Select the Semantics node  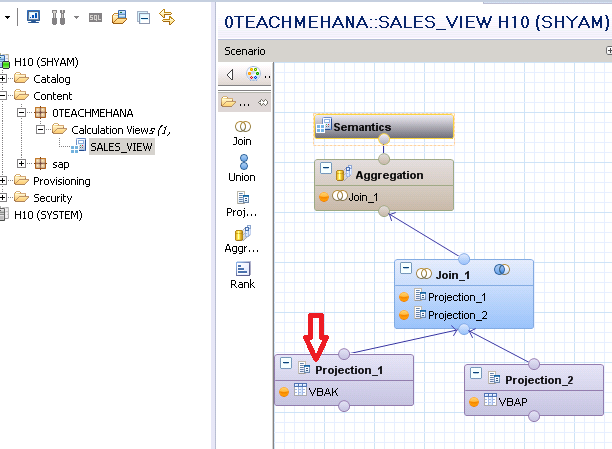click(384, 127)
